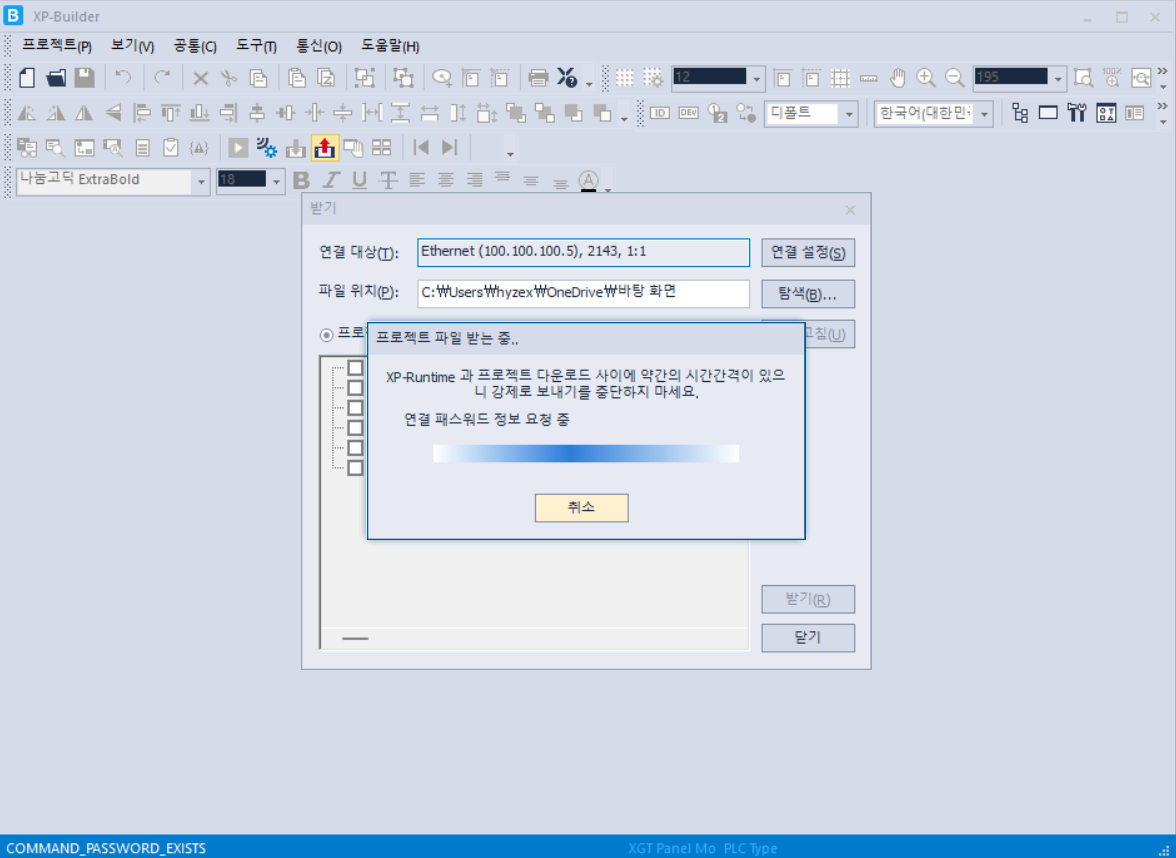Screen dimensions: 1176x858
Task: Click the text color A swatch icon
Action: [589, 181]
